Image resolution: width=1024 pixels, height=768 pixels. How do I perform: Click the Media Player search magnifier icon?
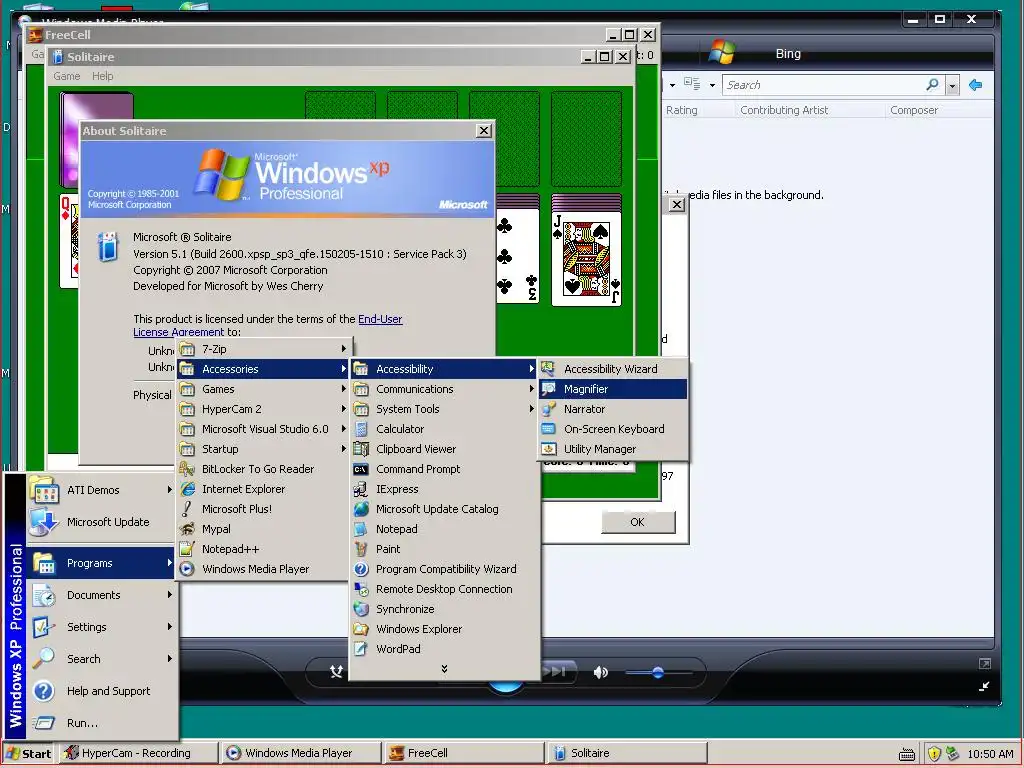click(x=933, y=85)
